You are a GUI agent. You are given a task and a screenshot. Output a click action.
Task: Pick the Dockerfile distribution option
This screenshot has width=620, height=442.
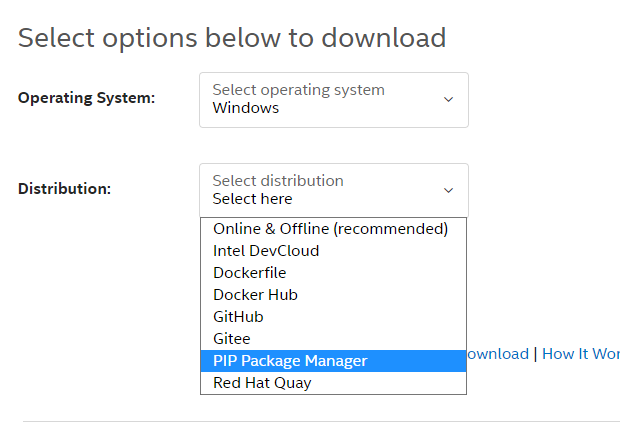point(249,273)
